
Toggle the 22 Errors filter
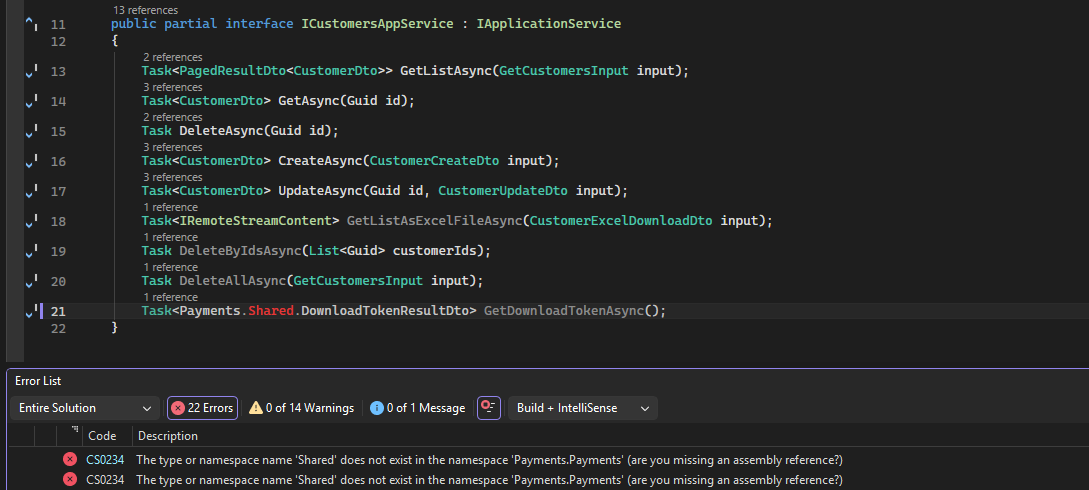(202, 408)
